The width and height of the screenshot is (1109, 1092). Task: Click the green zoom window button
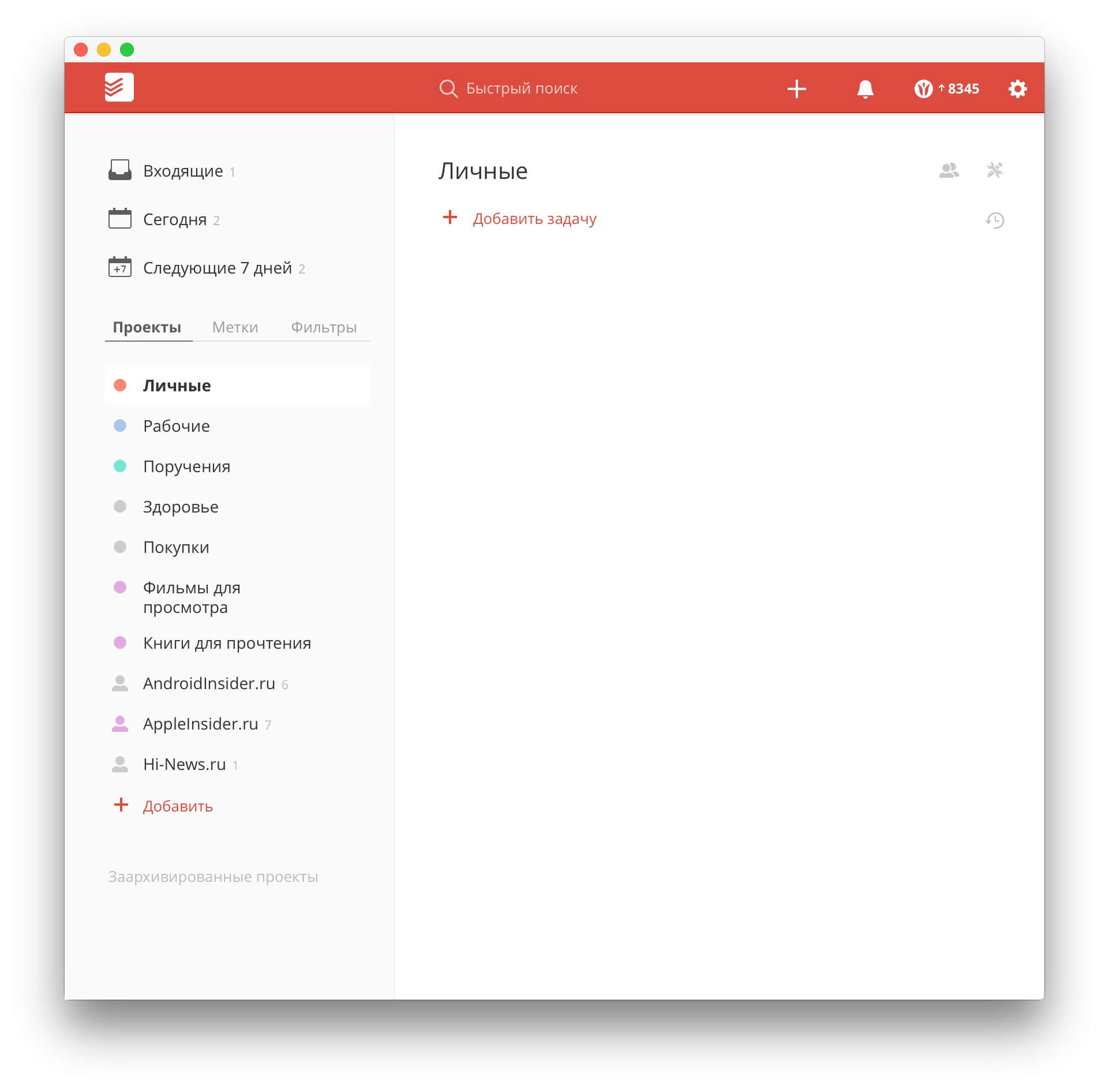[127, 50]
